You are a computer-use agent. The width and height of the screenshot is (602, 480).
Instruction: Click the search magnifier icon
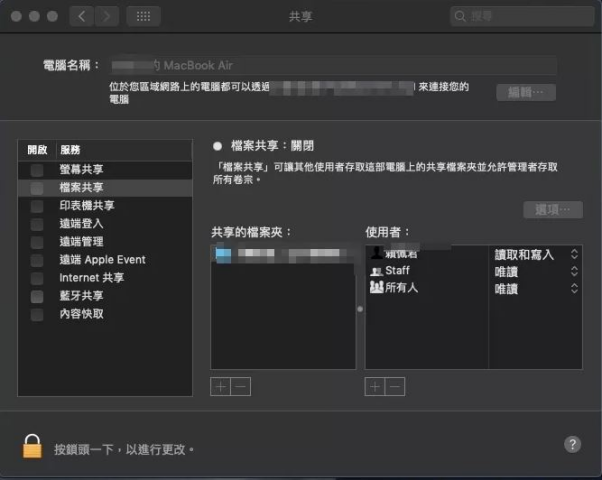pyautogui.click(x=460, y=16)
